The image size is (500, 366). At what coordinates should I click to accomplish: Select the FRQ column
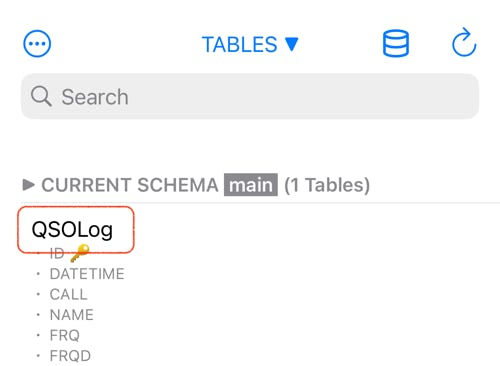coord(65,335)
